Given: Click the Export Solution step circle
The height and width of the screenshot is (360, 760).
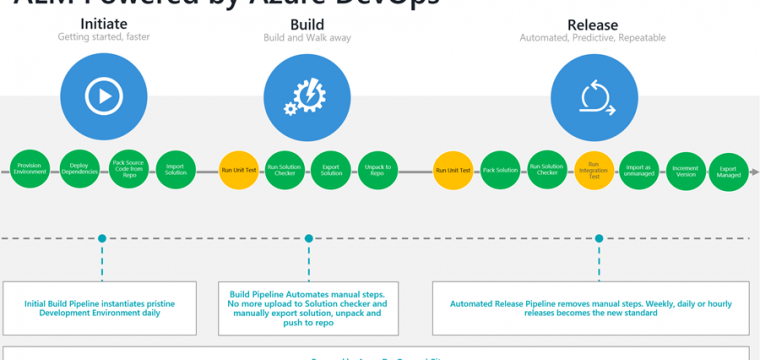Looking at the screenshot, I should coord(331,170).
